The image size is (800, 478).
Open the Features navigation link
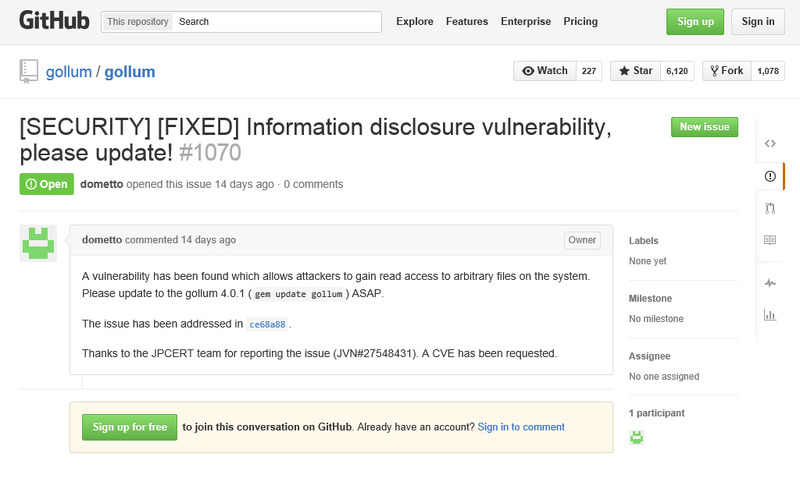point(467,22)
